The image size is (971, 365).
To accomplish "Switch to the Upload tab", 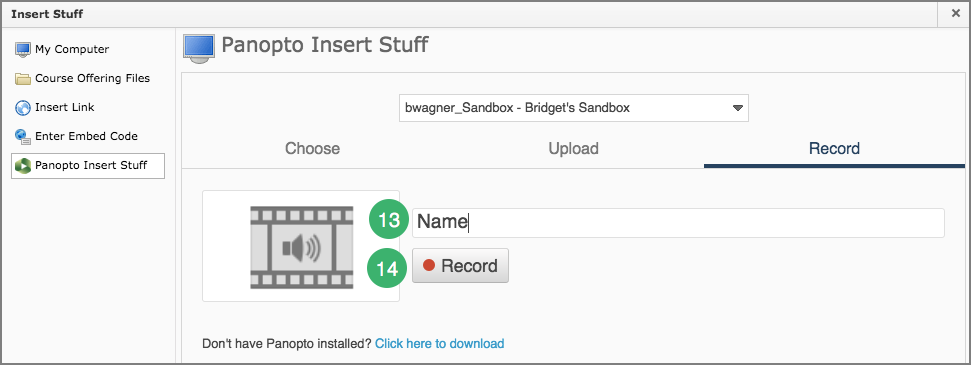I will pyautogui.click(x=573, y=149).
